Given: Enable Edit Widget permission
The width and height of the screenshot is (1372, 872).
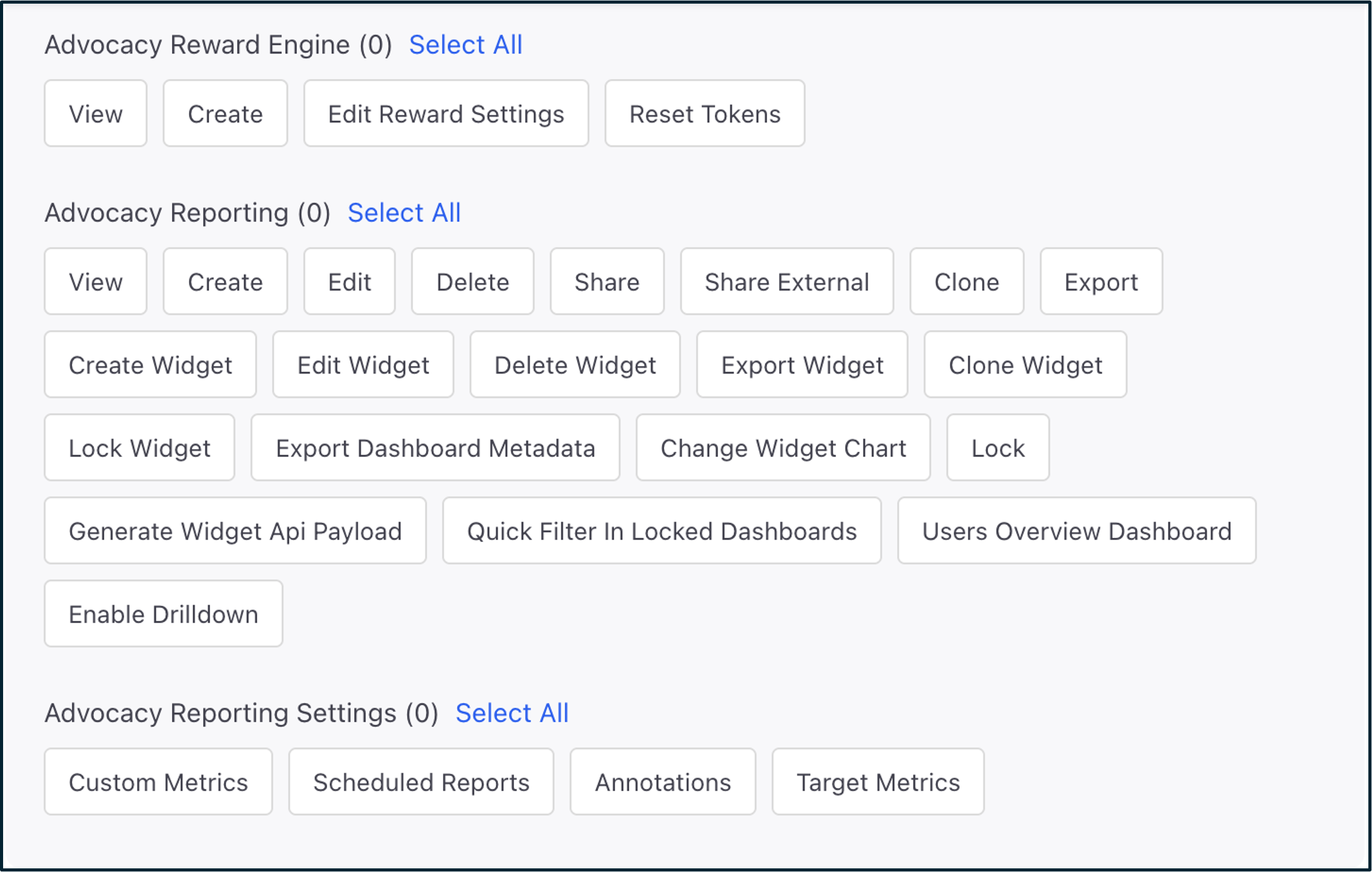Looking at the screenshot, I should (x=363, y=364).
